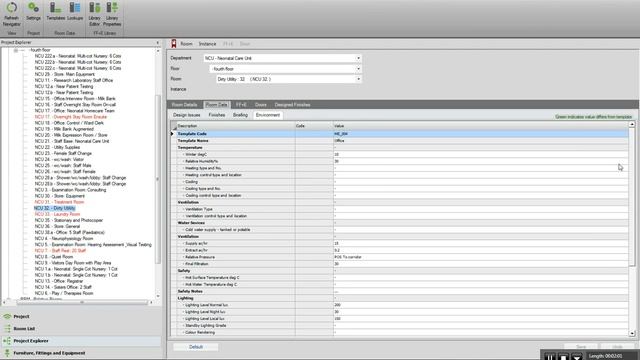Click the Save button
This screenshot has width=640, height=360.
coord(581,347)
